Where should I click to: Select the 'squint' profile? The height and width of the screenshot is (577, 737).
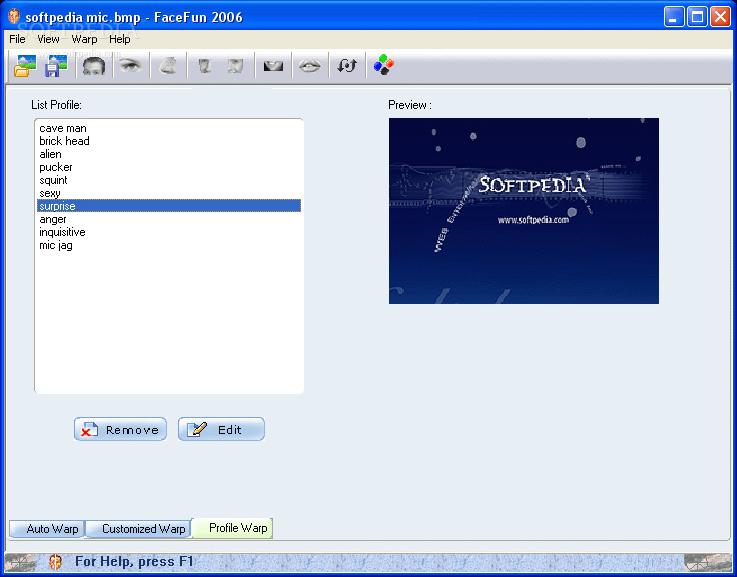pos(169,180)
